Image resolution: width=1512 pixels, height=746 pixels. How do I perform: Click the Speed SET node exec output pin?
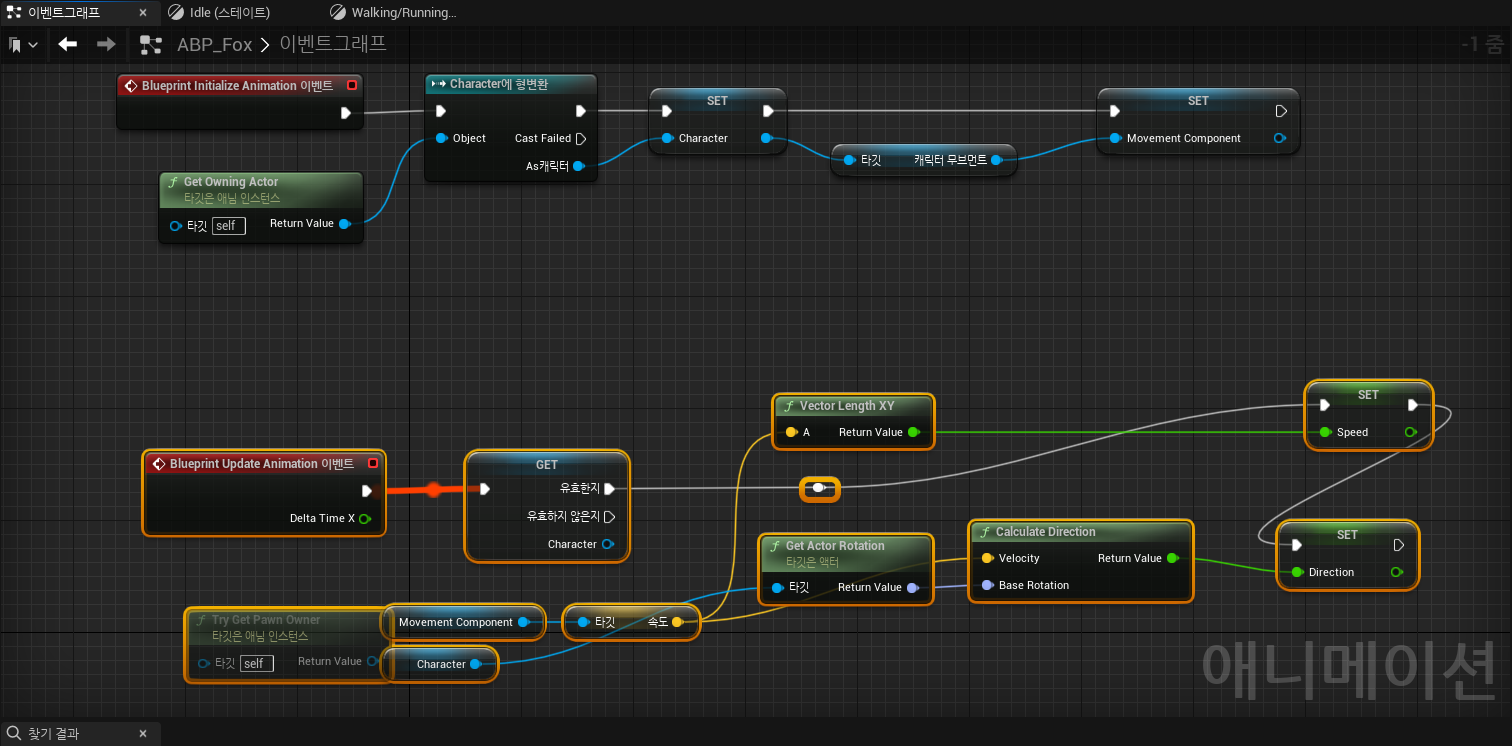pyautogui.click(x=1413, y=405)
